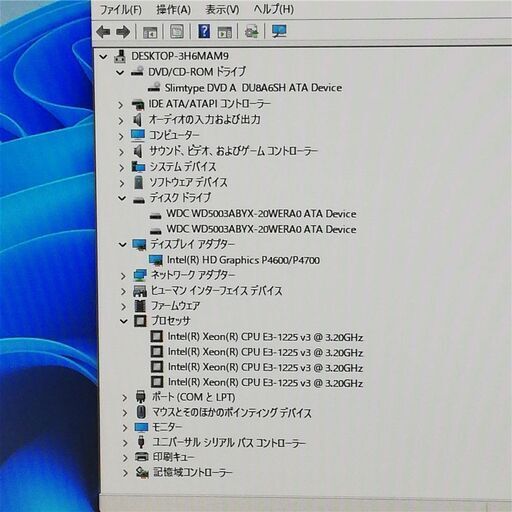Screen dimensions: 512x512
Task: Click the Properties toolbar icon
Action: tap(177, 32)
